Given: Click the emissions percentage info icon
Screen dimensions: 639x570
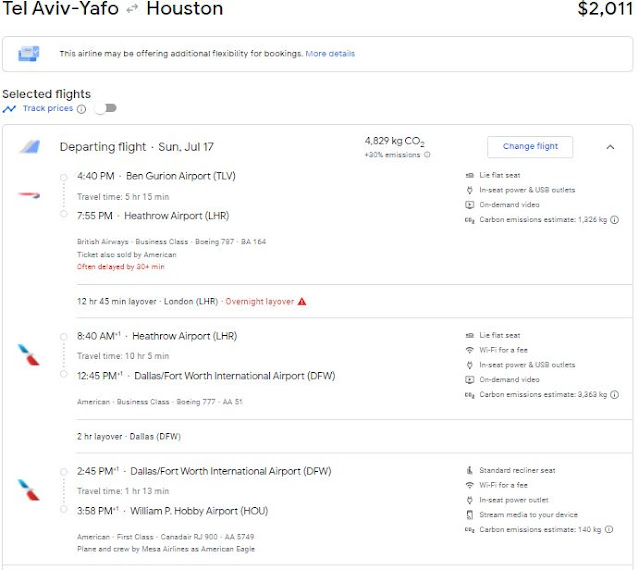Looking at the screenshot, I should tap(427, 155).
